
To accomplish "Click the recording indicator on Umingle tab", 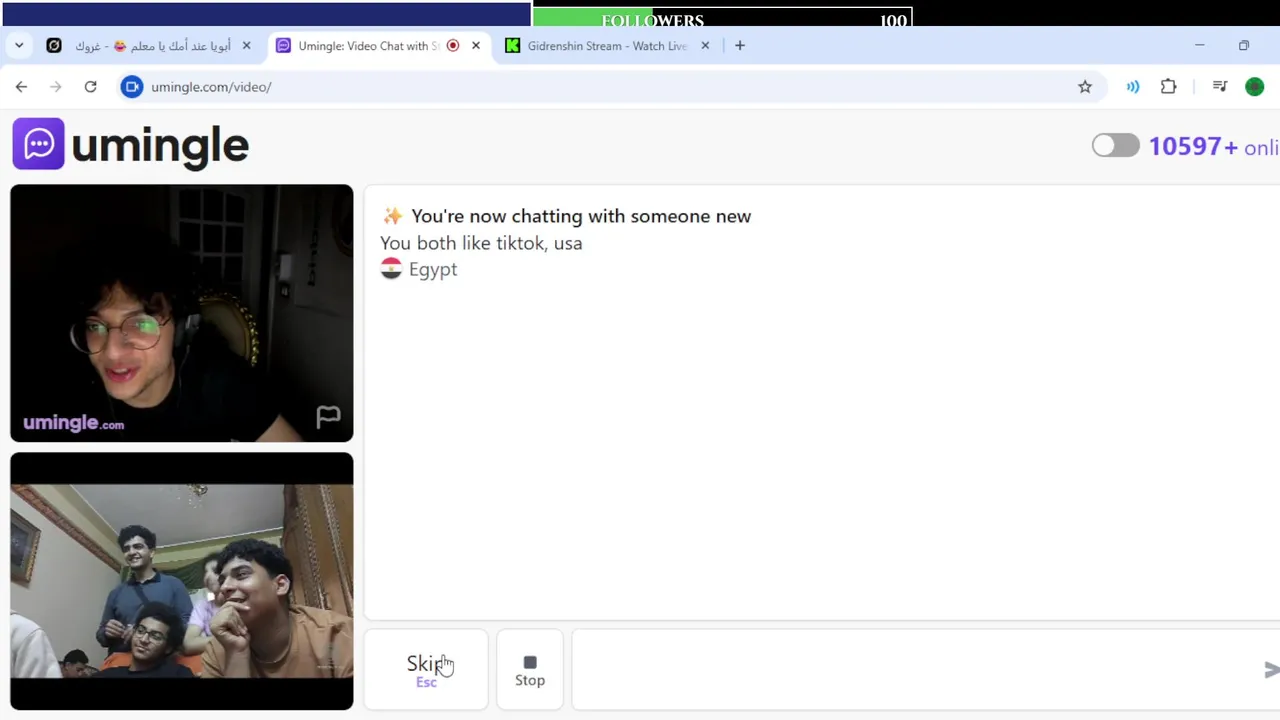I will click(453, 46).
